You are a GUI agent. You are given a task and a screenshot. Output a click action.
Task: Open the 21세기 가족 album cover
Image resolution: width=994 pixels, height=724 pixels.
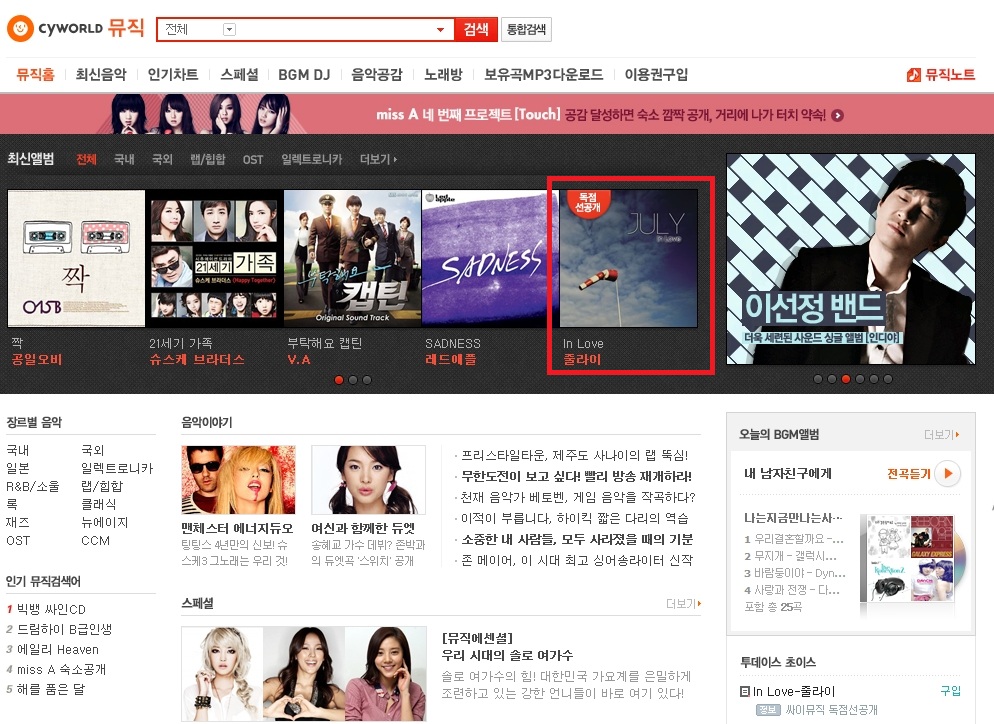(x=215, y=258)
